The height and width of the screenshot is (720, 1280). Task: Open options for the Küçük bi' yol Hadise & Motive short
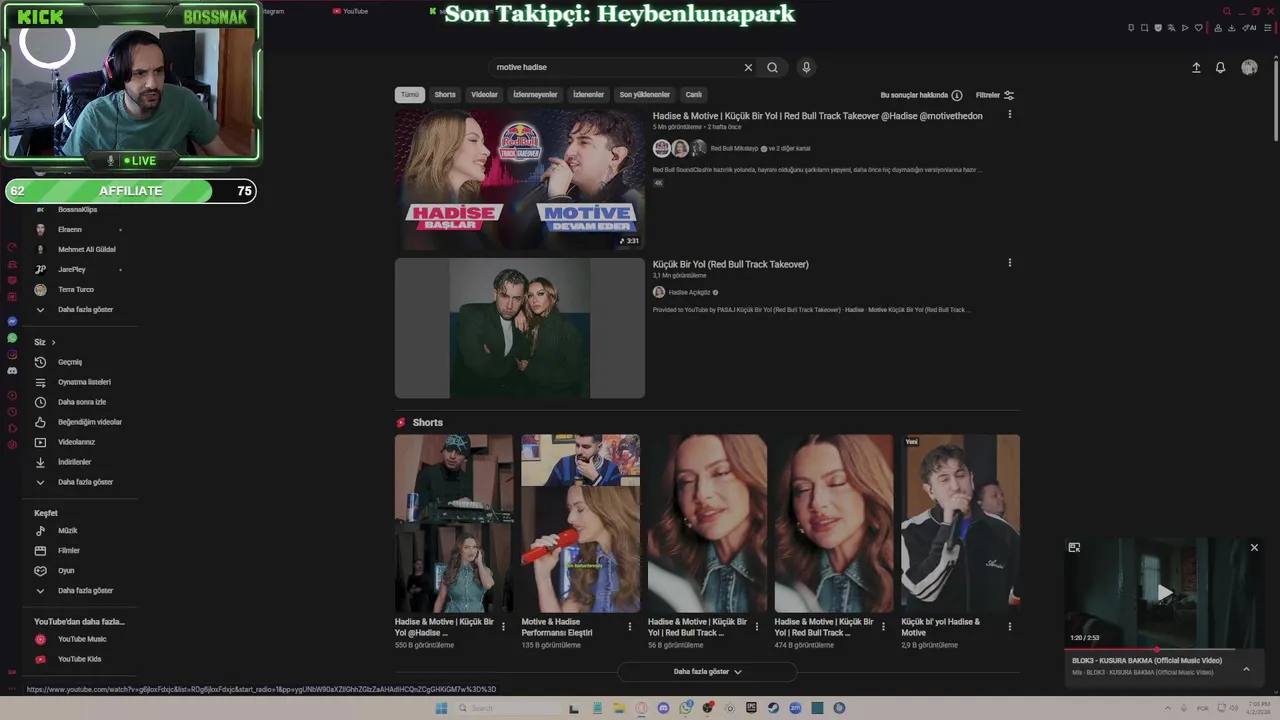tap(1009, 627)
